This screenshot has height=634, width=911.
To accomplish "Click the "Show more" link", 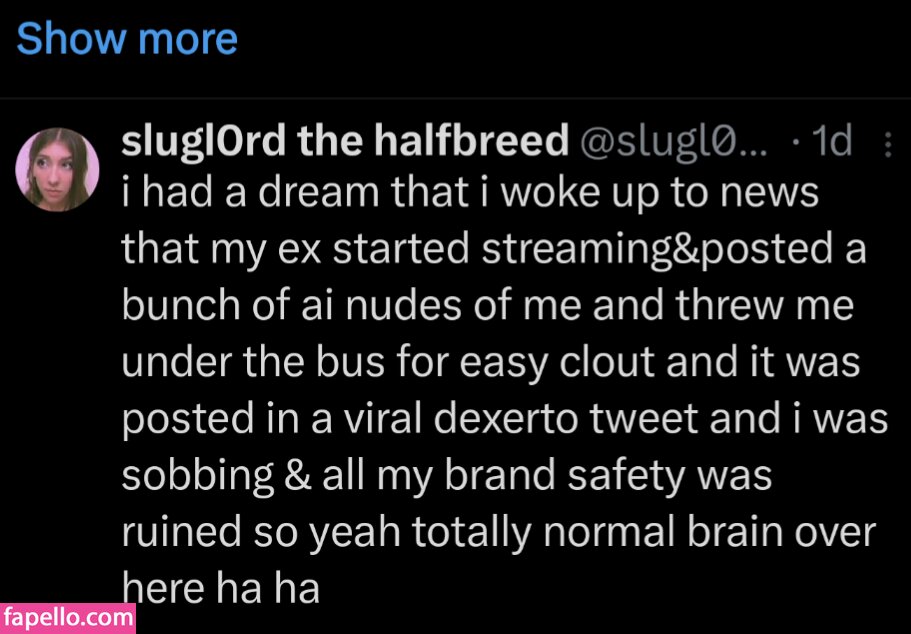I will coord(127,39).
